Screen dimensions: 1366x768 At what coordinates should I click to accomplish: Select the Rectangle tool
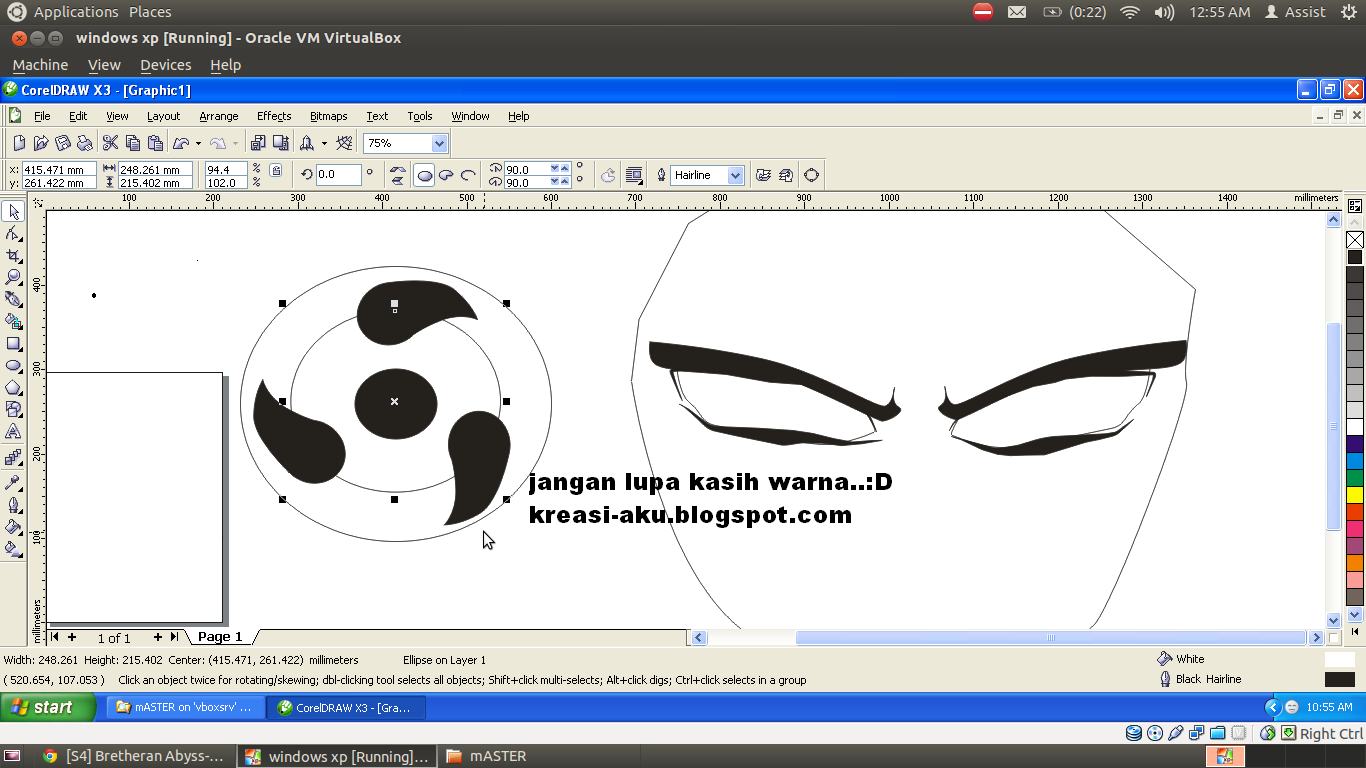coord(13,343)
